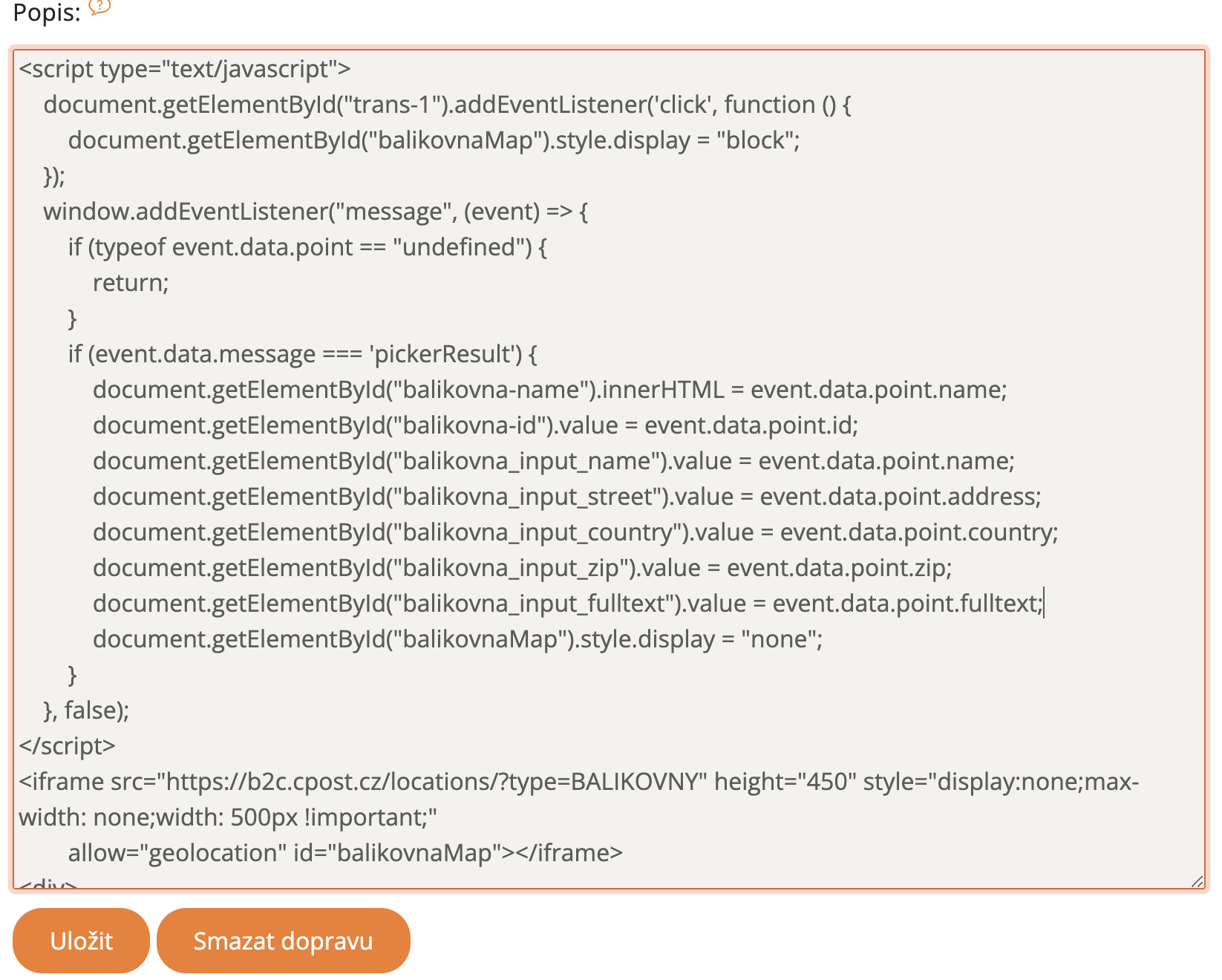1222x980 pixels.
Task: Click the style.display = "none" line
Action: click(457, 639)
